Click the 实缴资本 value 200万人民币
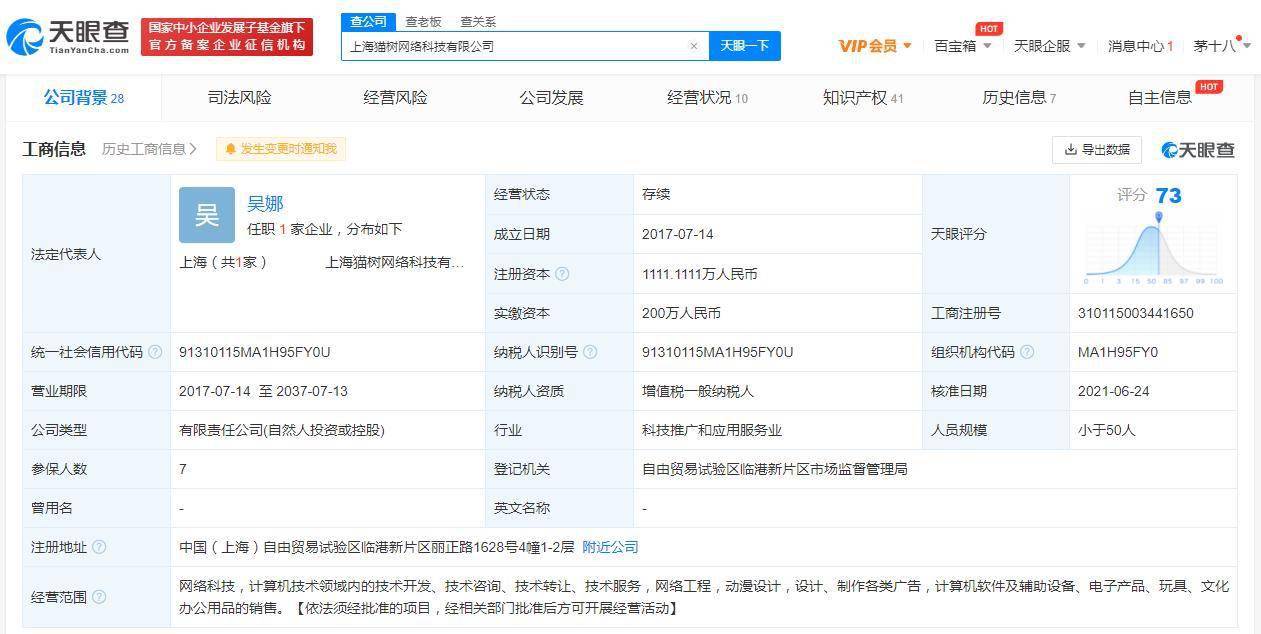Viewport: 1261px width, 634px height. (x=681, y=313)
